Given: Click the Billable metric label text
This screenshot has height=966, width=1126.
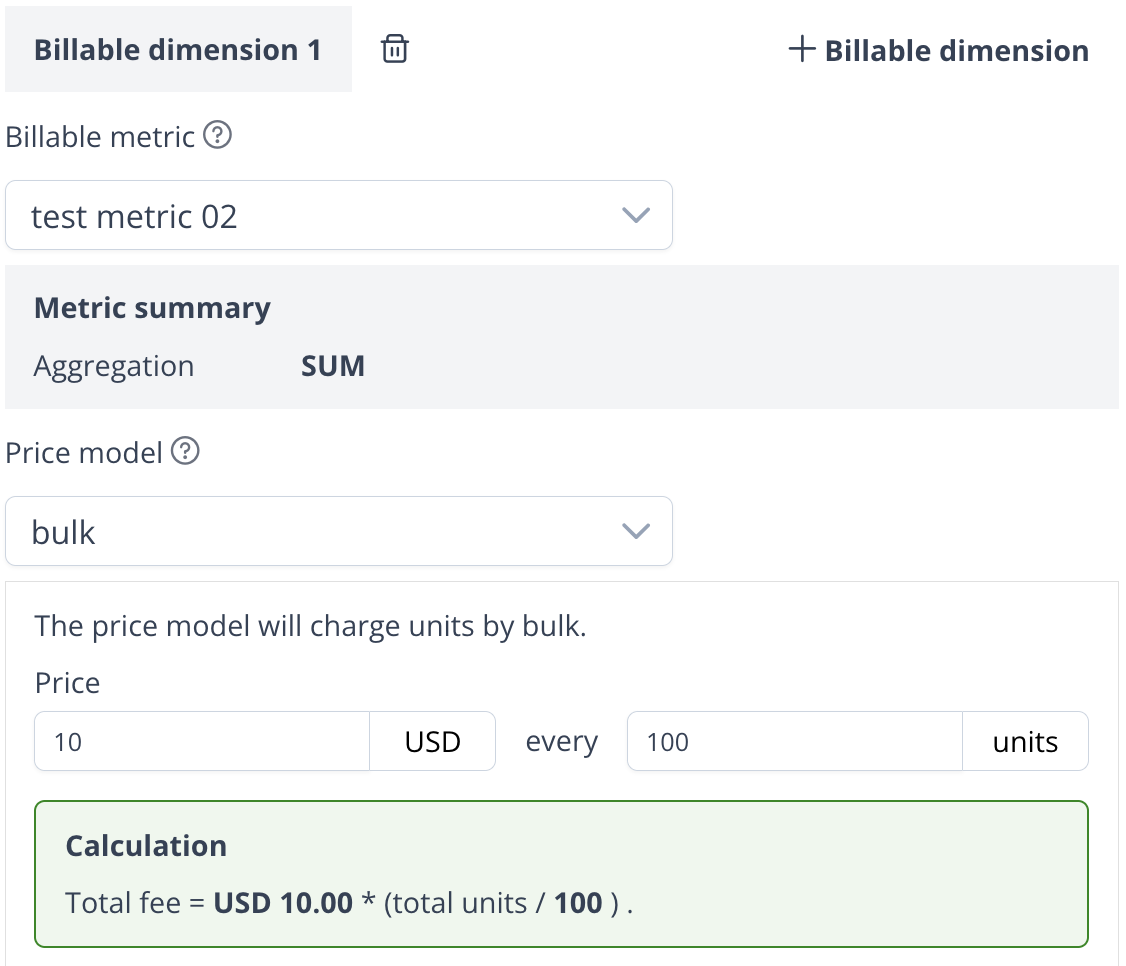Looking at the screenshot, I should coord(100,136).
